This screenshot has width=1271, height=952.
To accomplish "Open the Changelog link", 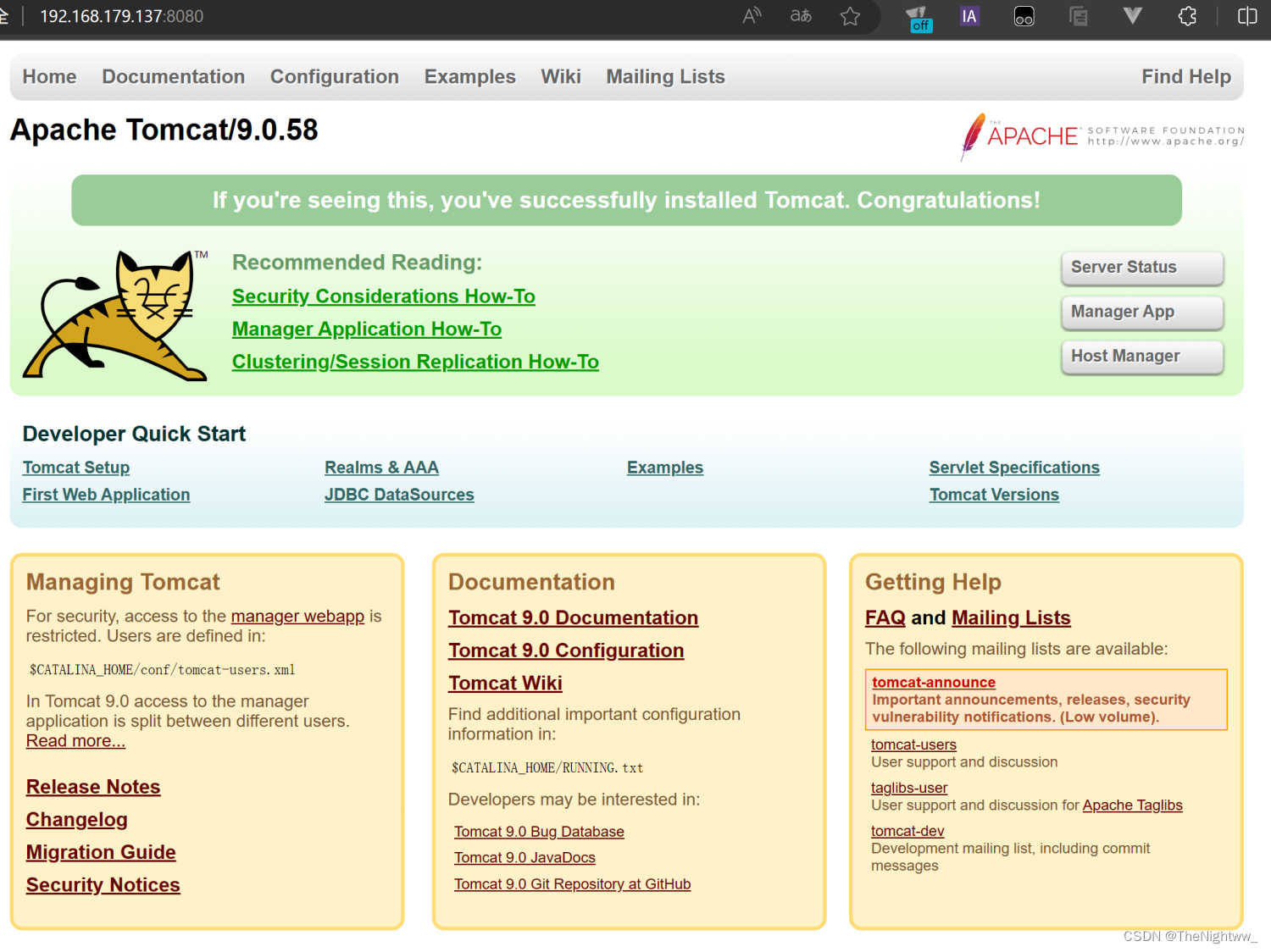I will [77, 820].
